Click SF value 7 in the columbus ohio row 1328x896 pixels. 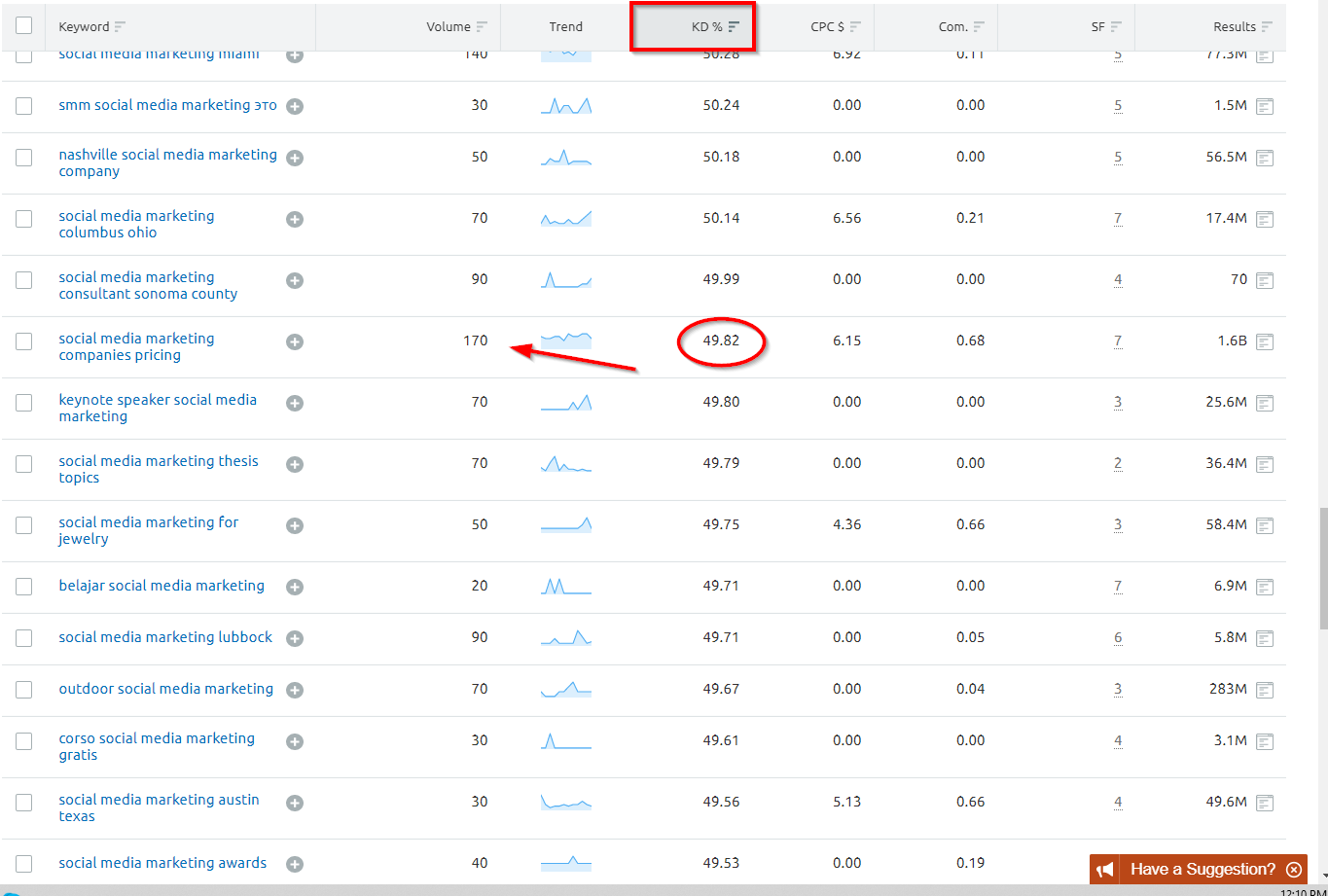click(x=1118, y=219)
